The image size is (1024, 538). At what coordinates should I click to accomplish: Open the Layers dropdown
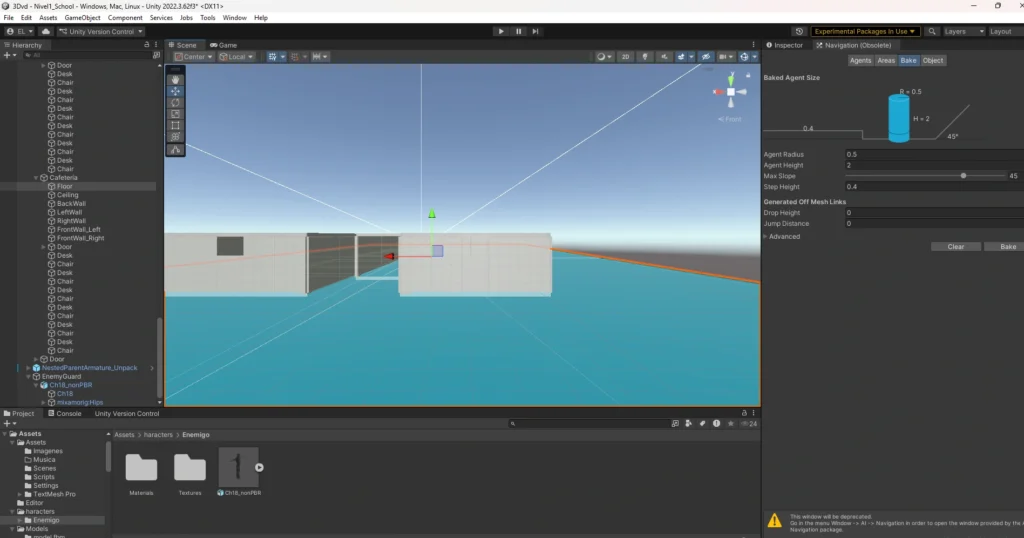pos(960,31)
